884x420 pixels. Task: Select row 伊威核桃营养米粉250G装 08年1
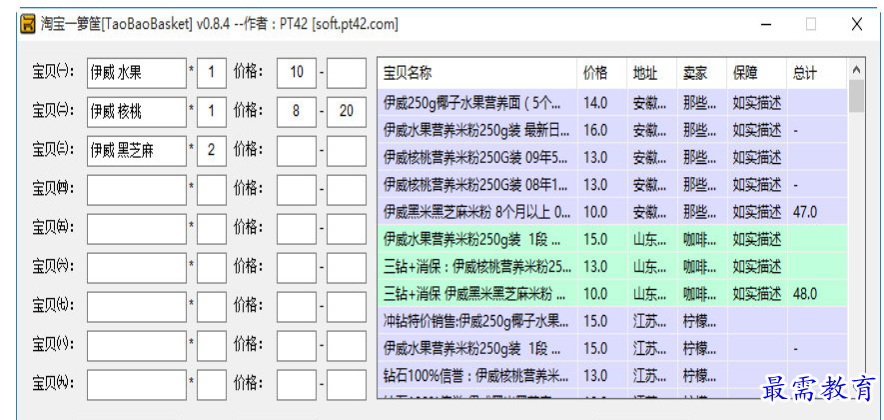click(613, 184)
